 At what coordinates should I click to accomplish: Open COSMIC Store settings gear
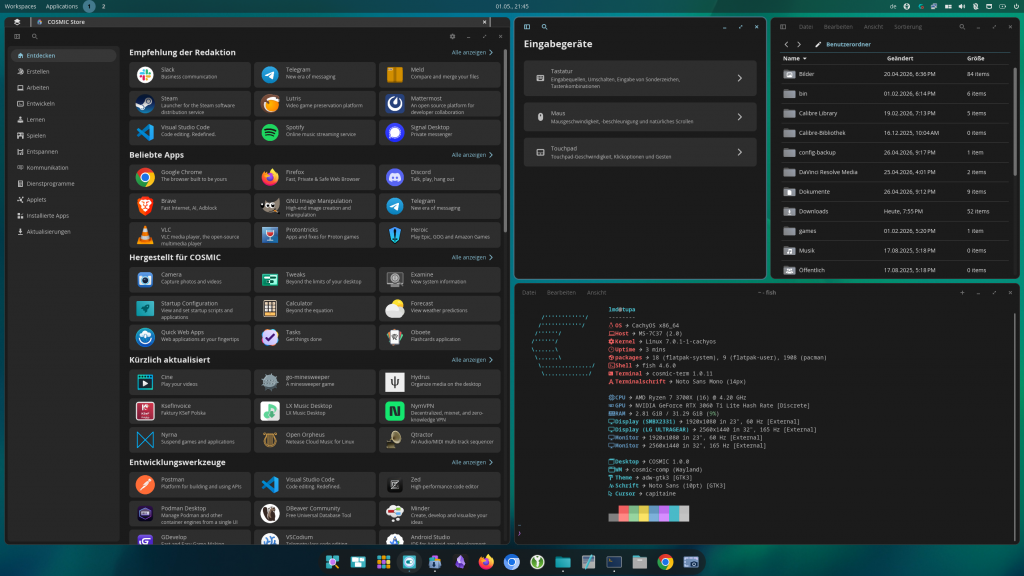pyautogui.click(x=452, y=37)
